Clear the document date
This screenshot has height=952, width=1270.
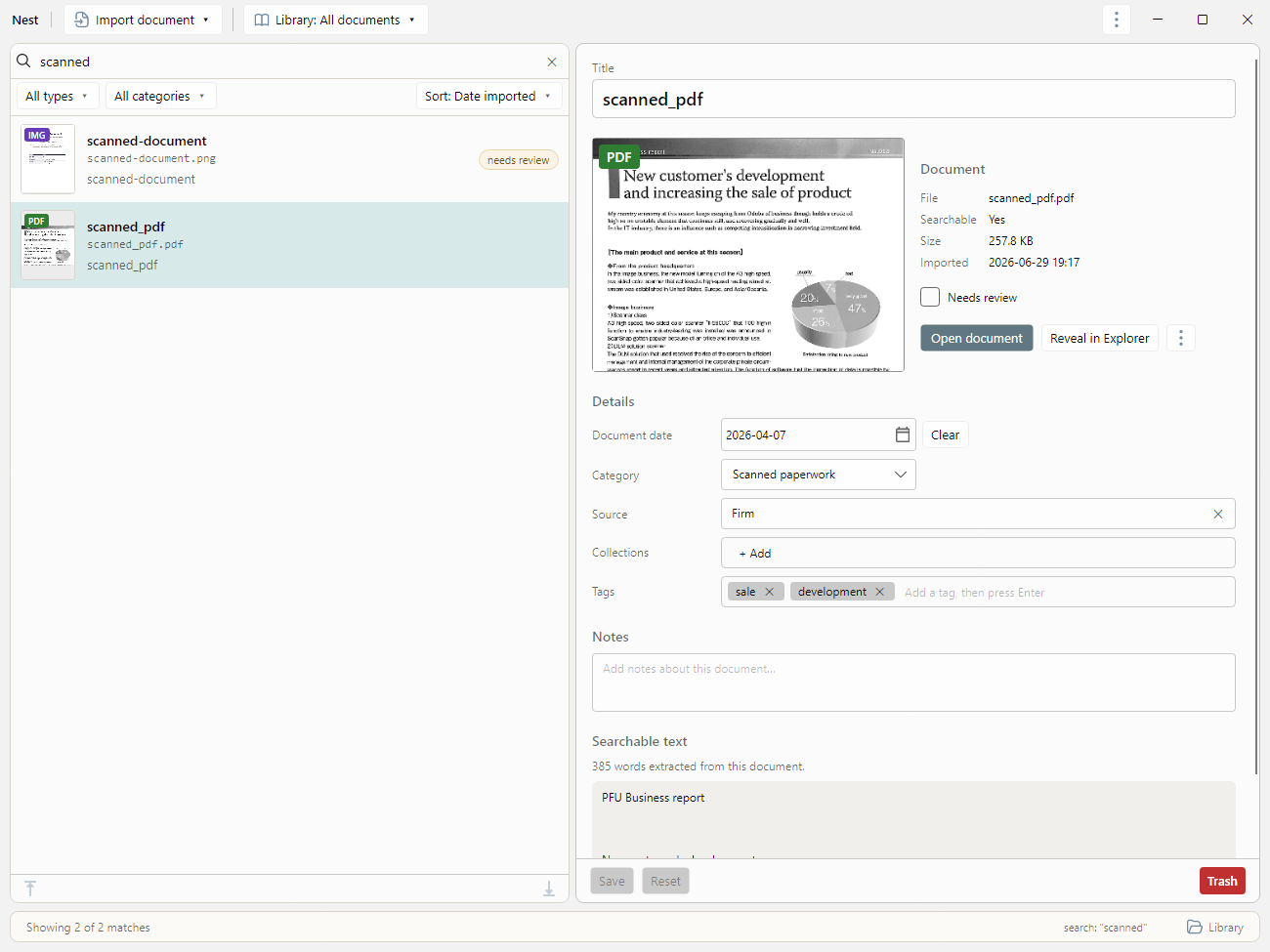pyautogui.click(x=945, y=435)
